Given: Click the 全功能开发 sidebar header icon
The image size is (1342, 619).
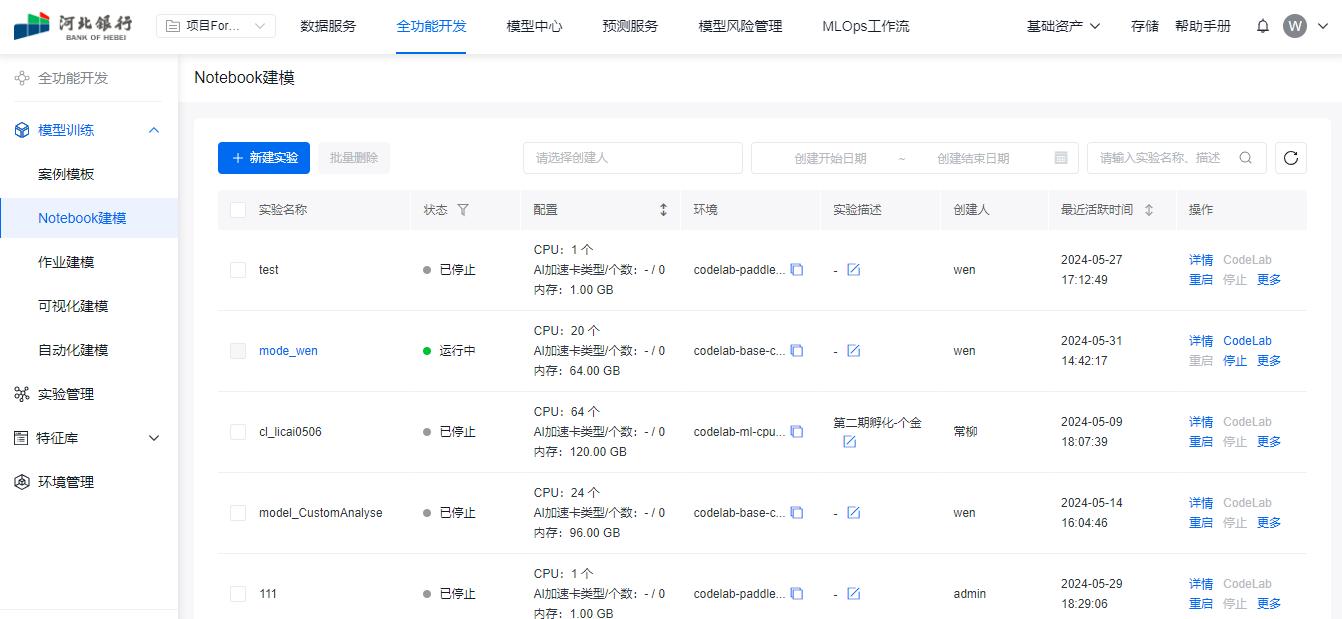Looking at the screenshot, I should tap(22, 78).
